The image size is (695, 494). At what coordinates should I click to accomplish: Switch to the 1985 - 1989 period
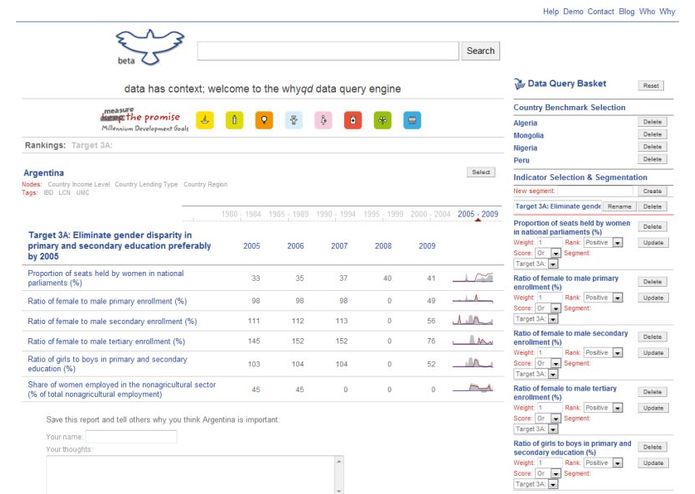(x=289, y=214)
